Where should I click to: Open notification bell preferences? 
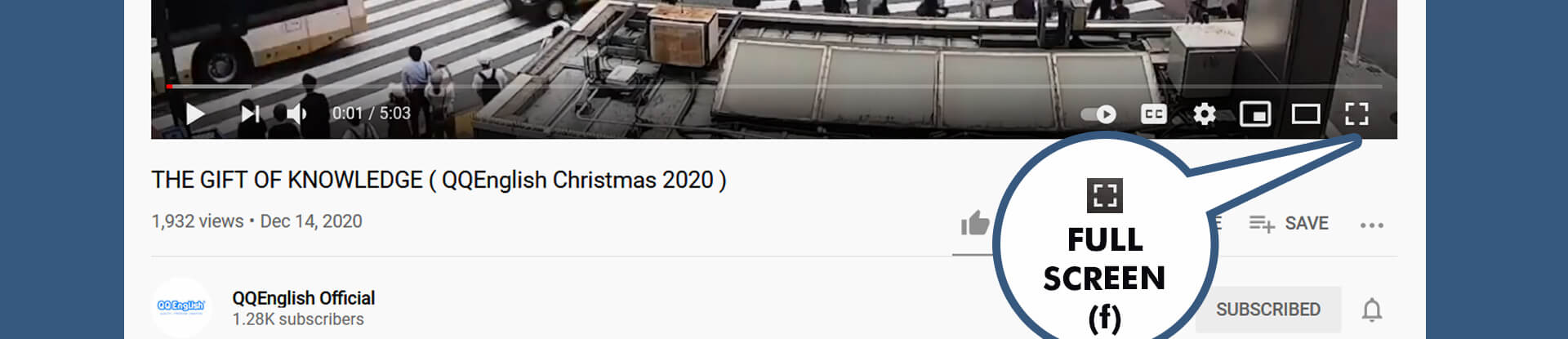pos(1372,310)
